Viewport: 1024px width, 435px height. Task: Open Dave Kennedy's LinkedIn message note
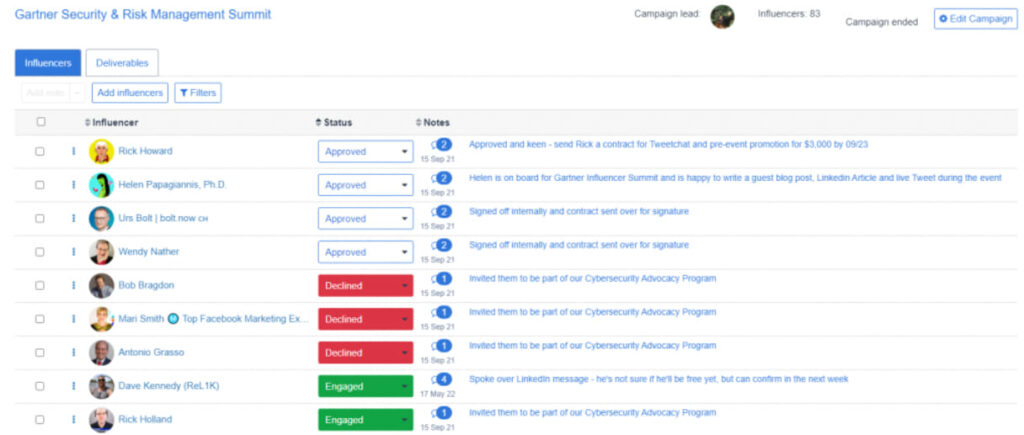tap(658, 379)
